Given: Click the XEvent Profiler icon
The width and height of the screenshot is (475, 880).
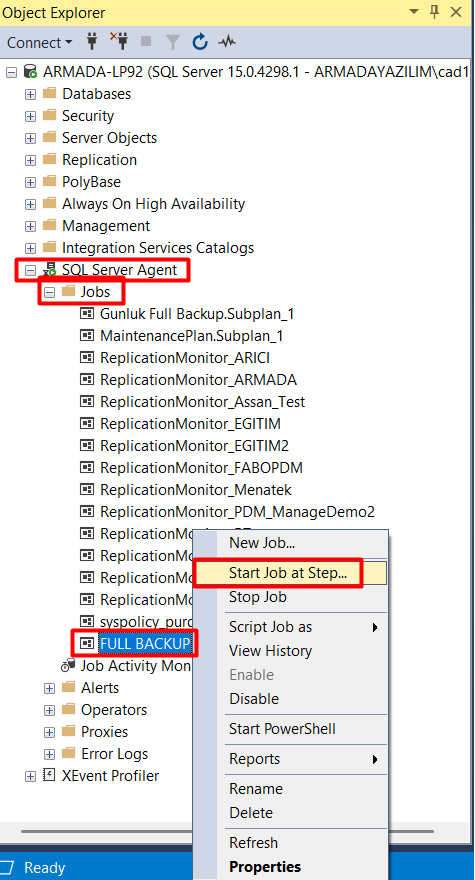Looking at the screenshot, I should pos(49,775).
